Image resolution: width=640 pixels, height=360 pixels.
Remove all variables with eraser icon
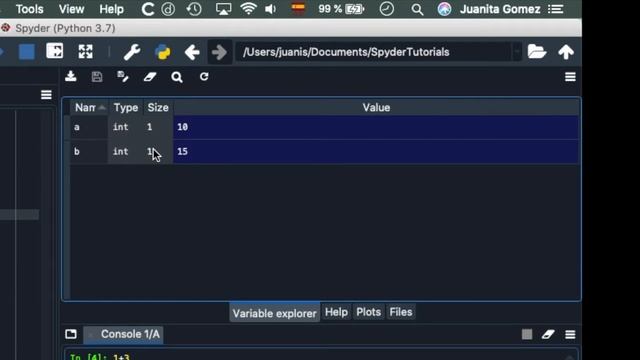150,77
